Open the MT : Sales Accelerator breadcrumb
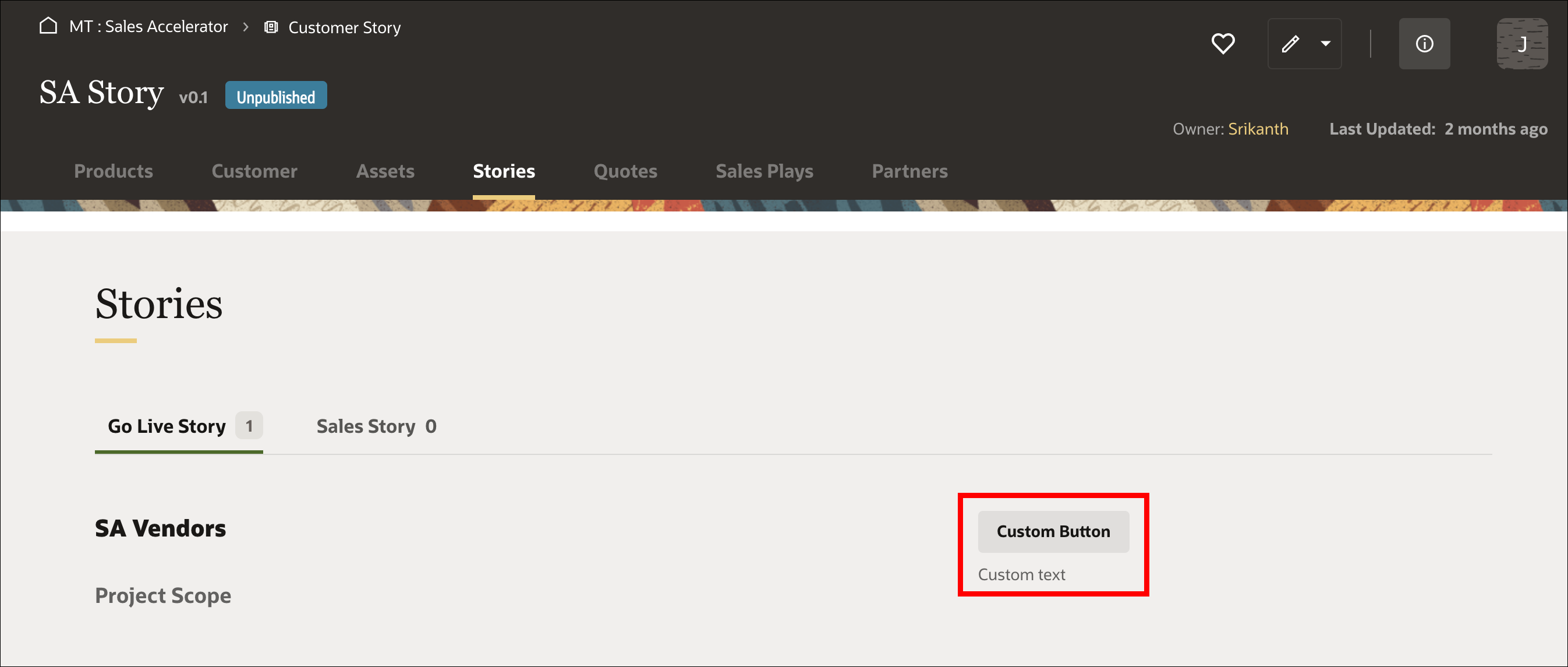The image size is (1568, 667). click(148, 26)
